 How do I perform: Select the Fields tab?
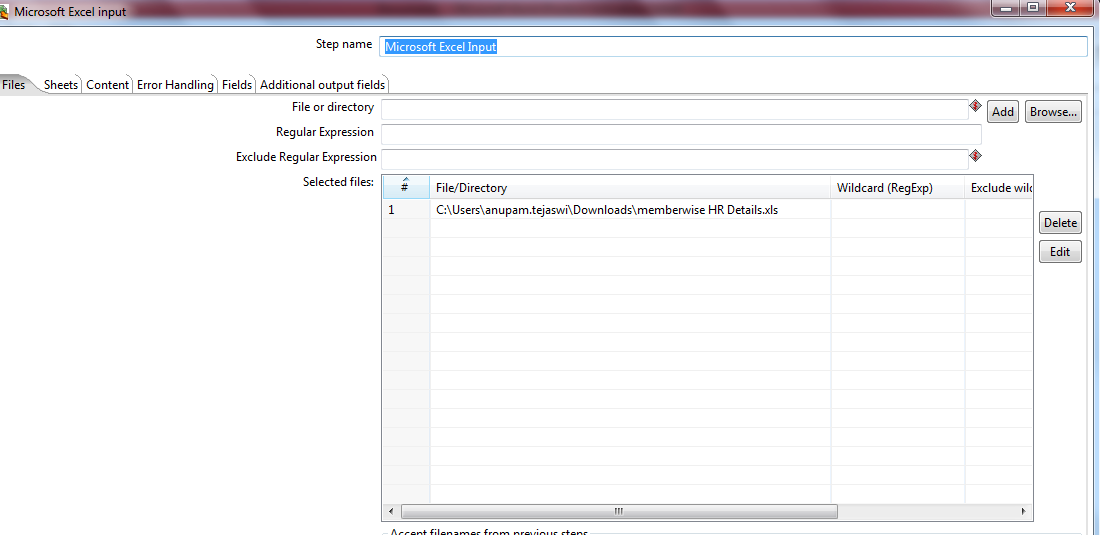click(x=236, y=85)
